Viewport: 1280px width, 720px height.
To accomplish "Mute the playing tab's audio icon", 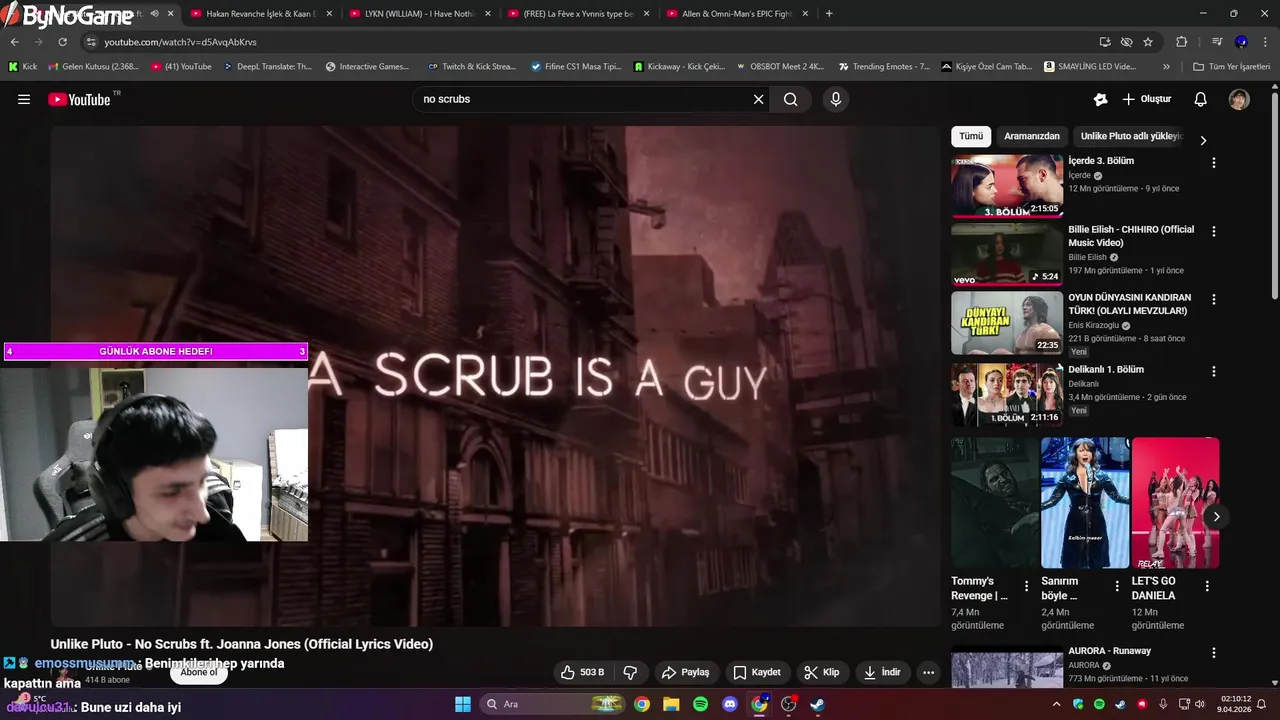I will pos(154,14).
